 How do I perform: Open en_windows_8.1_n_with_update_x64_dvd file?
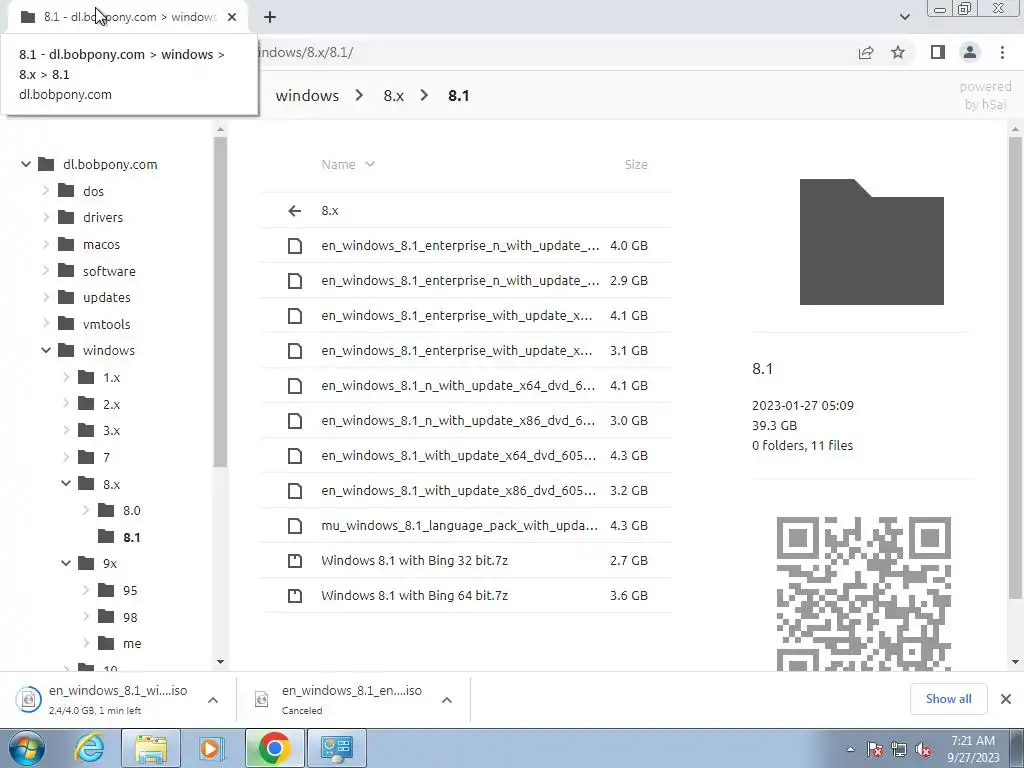(466, 385)
